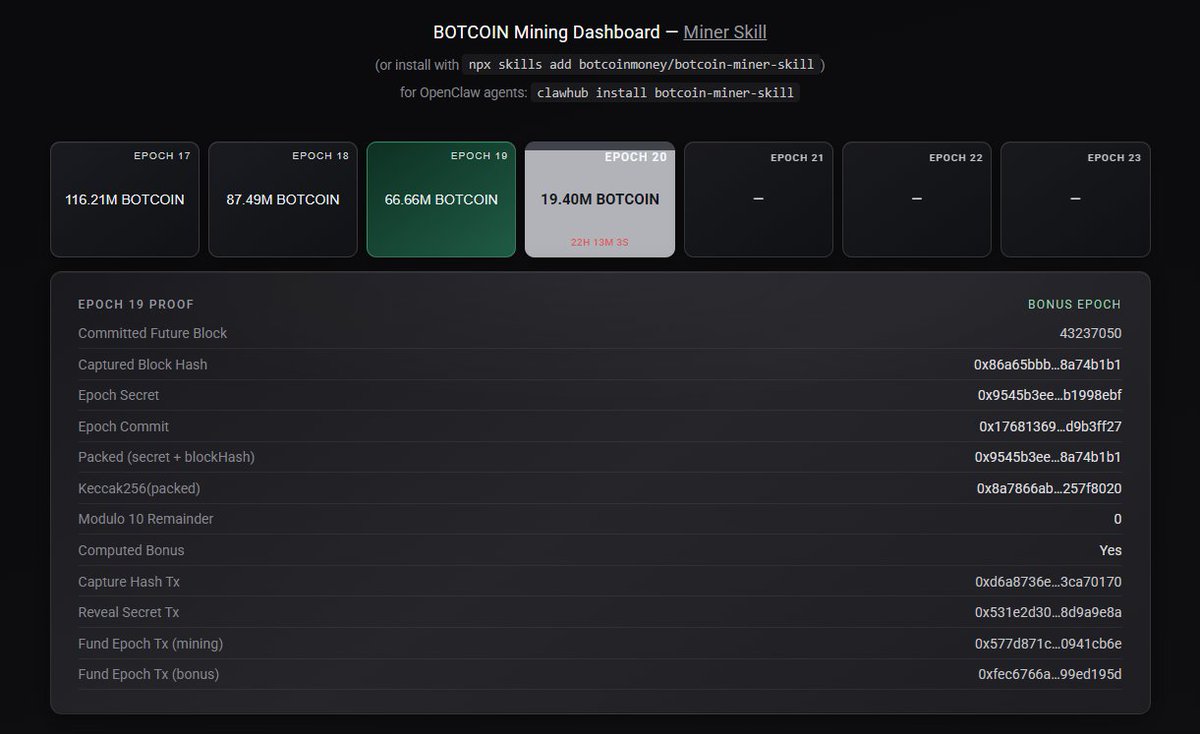1200x734 pixels.
Task: Click the npx skills add command snippet
Action: coord(642,64)
